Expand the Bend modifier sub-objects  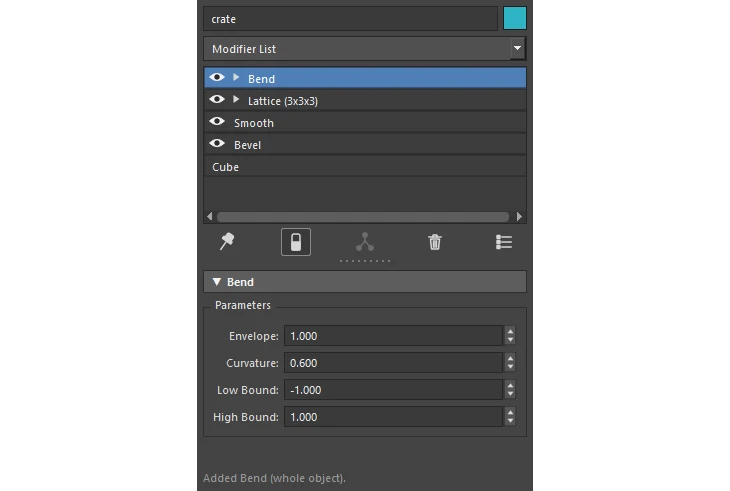[236, 77]
